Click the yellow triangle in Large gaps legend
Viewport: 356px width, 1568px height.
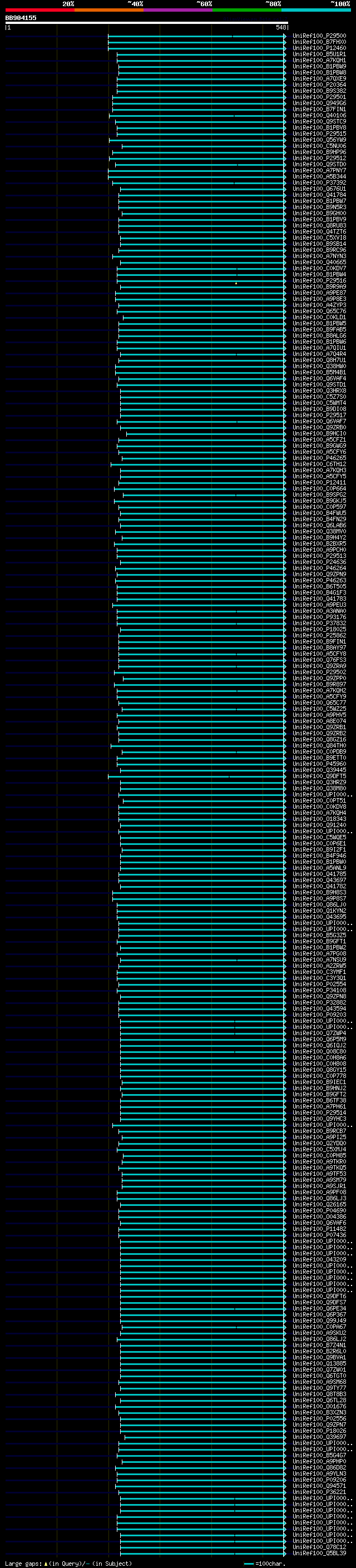click(46, 1563)
